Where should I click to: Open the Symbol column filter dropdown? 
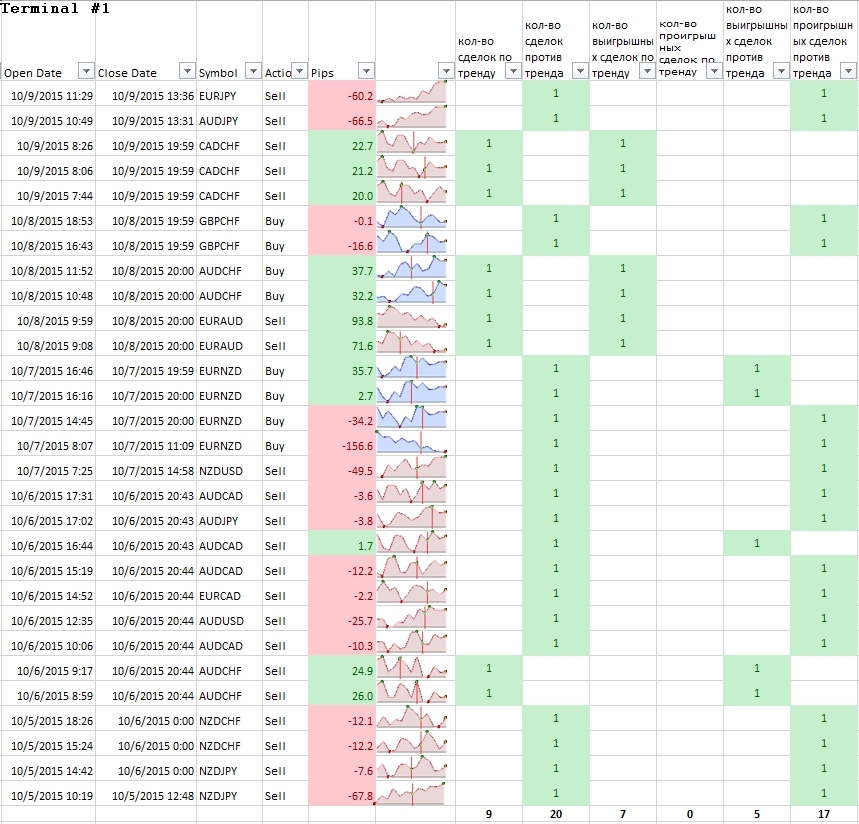click(253, 71)
